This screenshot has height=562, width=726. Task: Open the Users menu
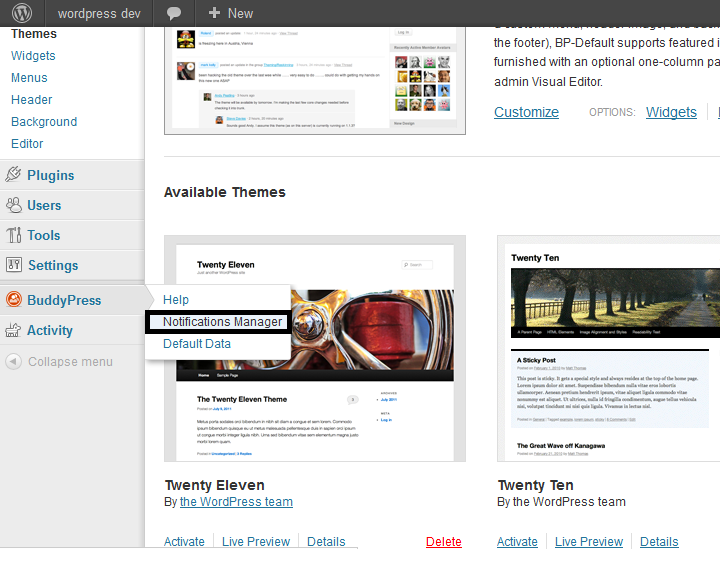(x=44, y=205)
